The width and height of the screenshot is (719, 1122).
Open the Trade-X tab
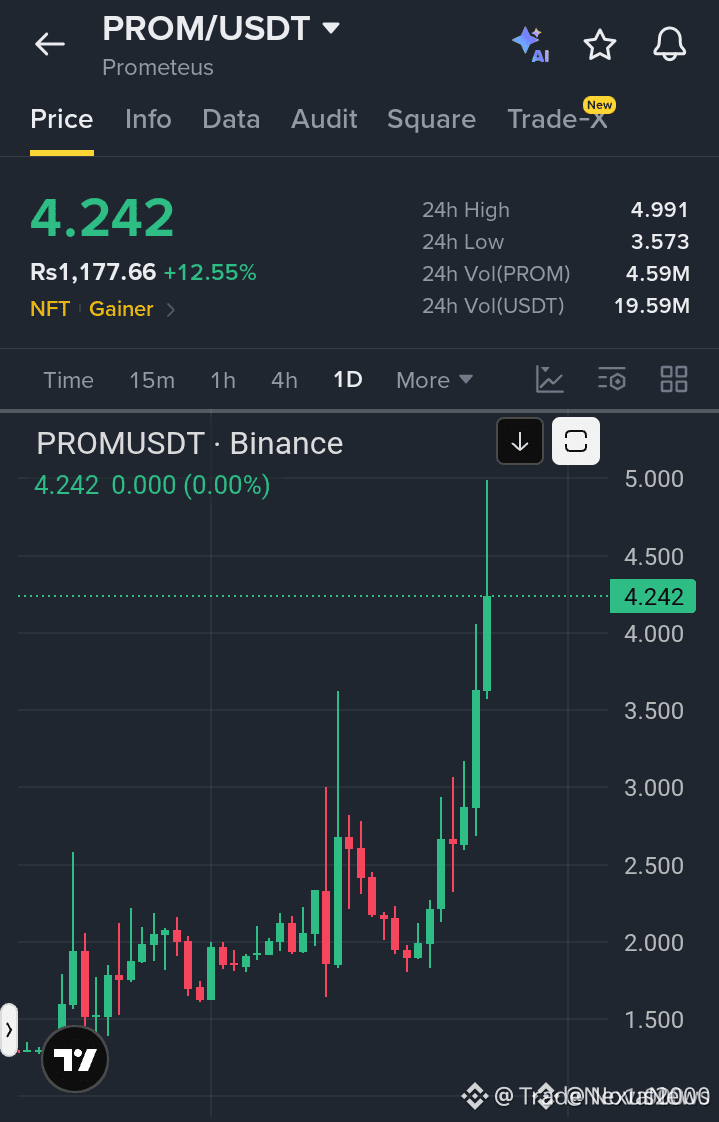557,119
